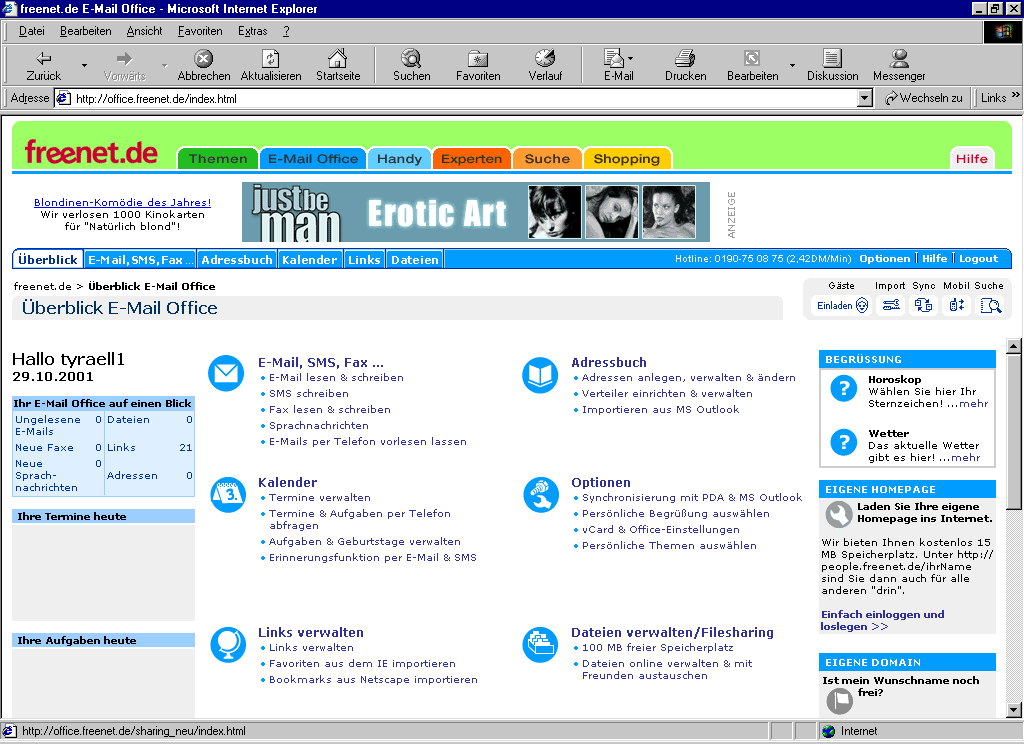
Task: Open the Kalender navigation tab
Action: pyautogui.click(x=310, y=260)
